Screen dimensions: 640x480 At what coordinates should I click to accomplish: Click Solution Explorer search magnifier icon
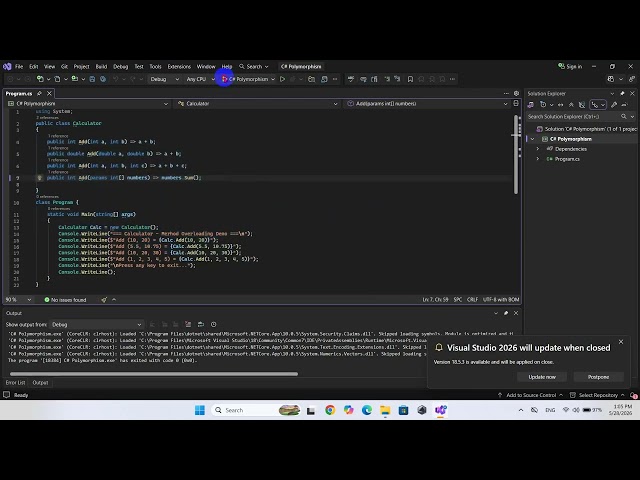tap(624, 117)
